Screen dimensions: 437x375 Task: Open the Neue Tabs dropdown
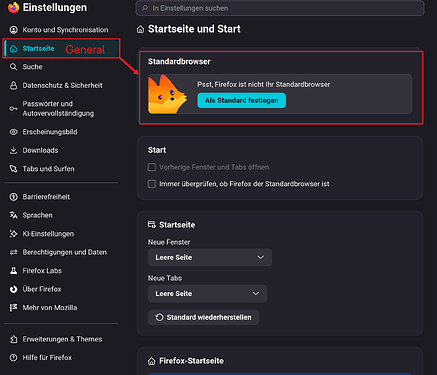coord(207,294)
